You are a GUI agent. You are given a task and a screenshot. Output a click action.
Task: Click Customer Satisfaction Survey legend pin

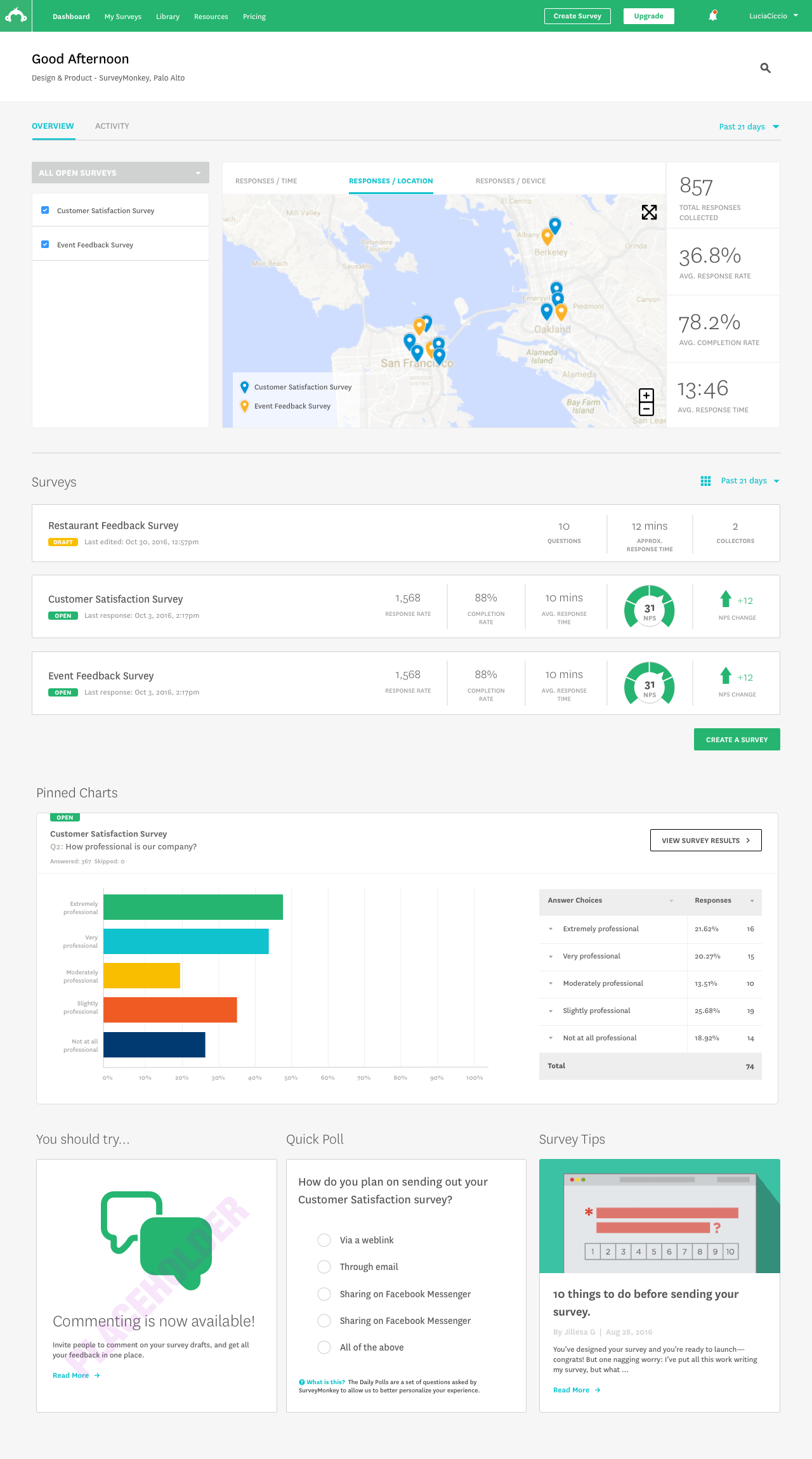[244, 387]
